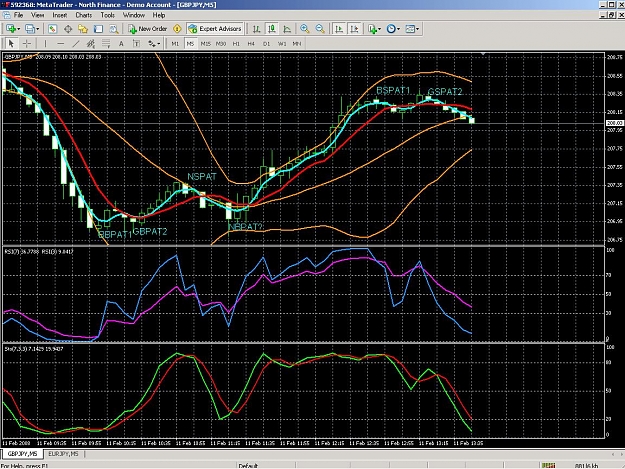Open the Window menu
Viewport: 625px width, 469px height.
[134, 15]
